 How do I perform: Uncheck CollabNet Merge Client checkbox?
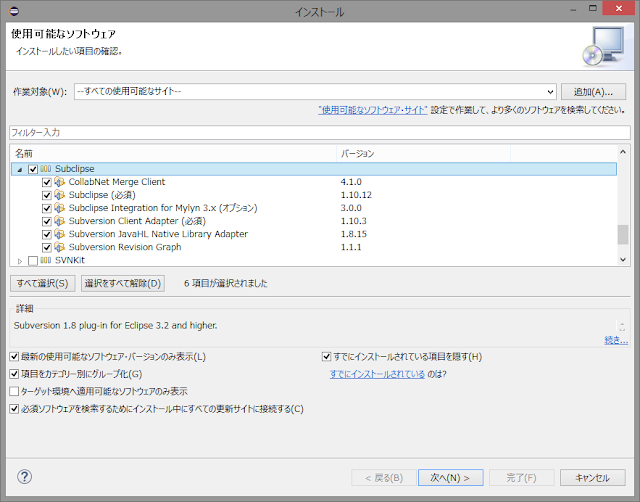(x=47, y=182)
